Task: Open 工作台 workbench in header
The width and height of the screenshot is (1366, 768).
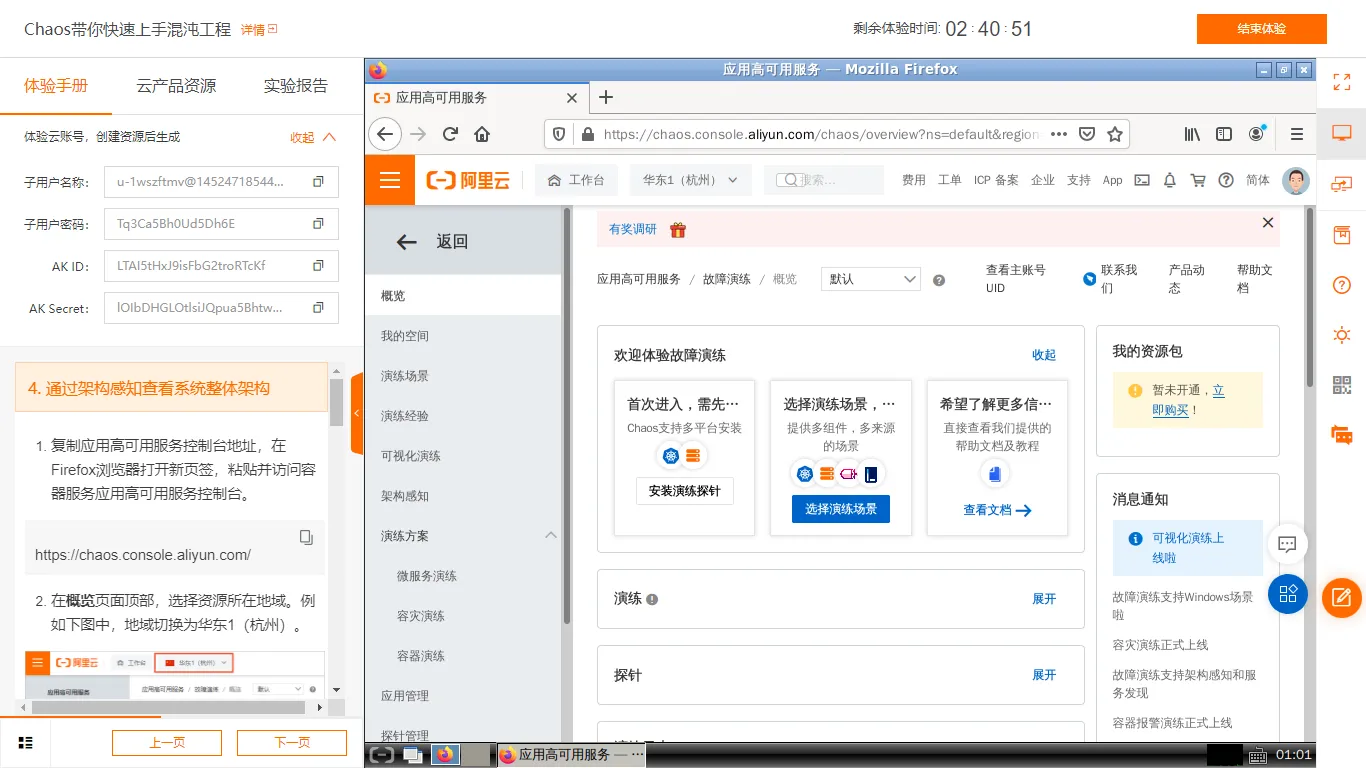Action: click(576, 180)
